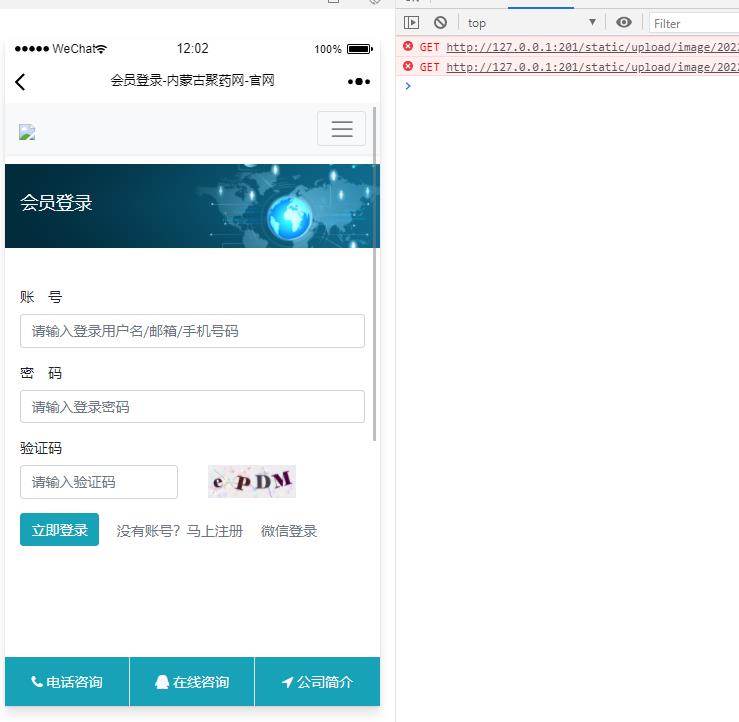Open the second GET error URL
Screen dimensions: 739x722
[592, 67]
